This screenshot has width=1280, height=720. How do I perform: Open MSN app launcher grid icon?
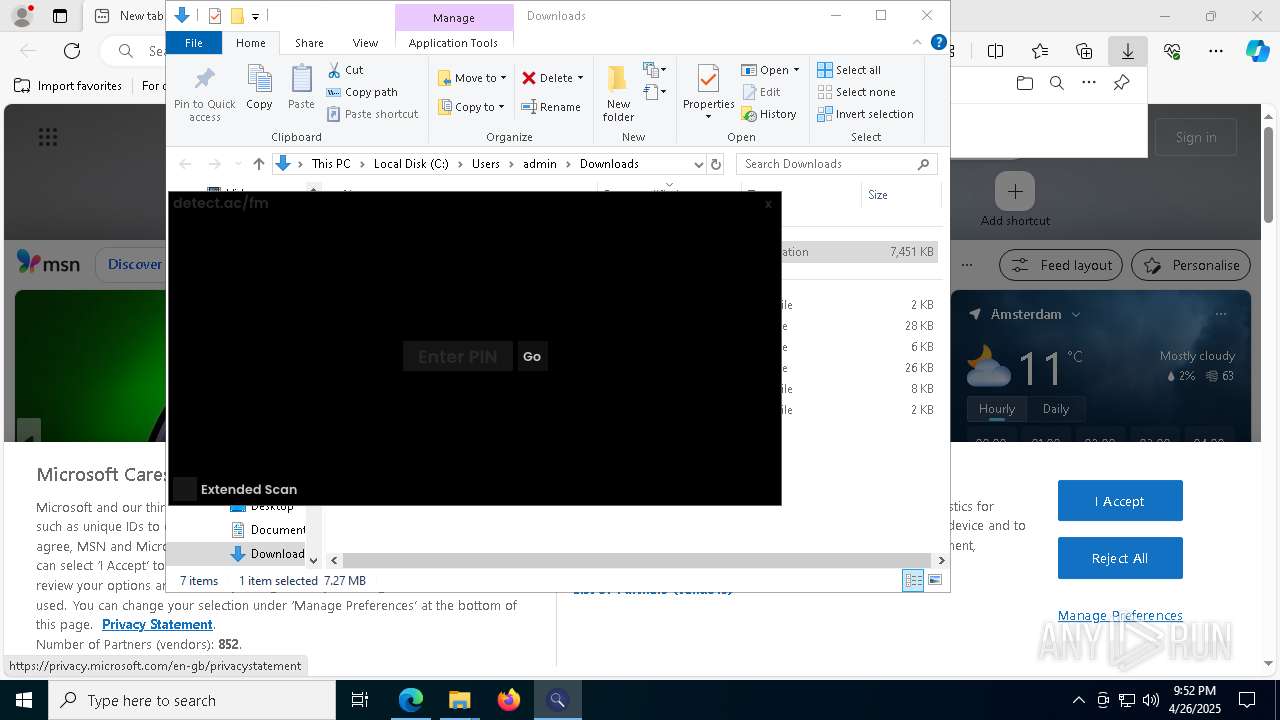[47, 137]
